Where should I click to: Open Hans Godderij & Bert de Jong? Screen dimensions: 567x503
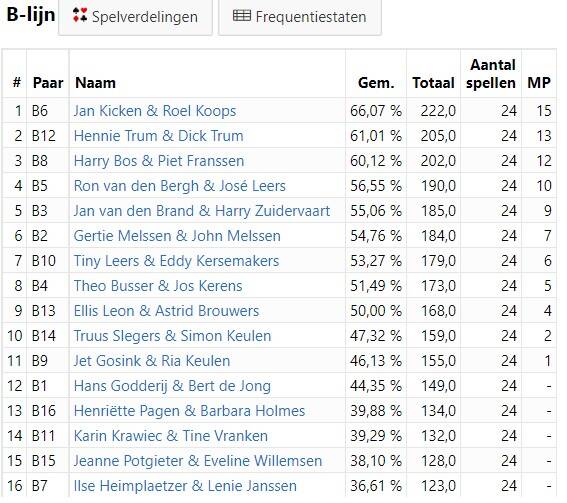(x=172, y=386)
